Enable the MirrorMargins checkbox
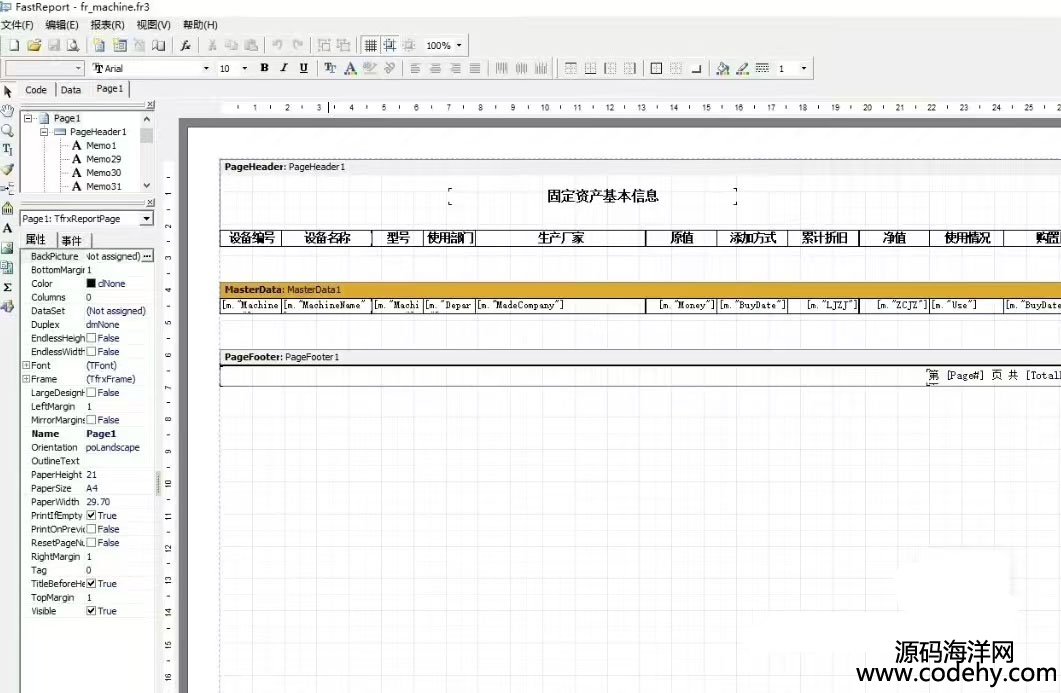Screen dimensions: 1061x693 click(91, 420)
